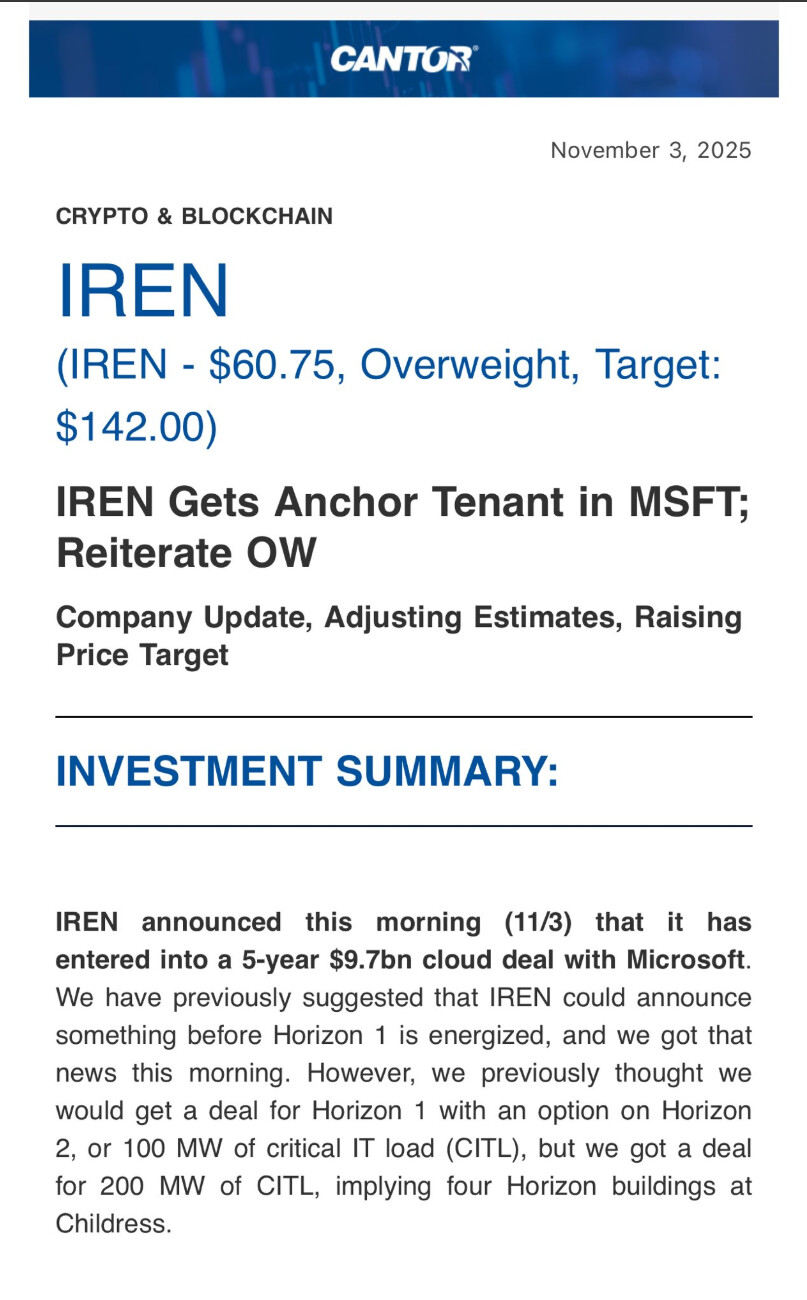The width and height of the screenshot is (807, 1300).
Task: Click the divider line above Investment Summary
Action: click(403, 717)
